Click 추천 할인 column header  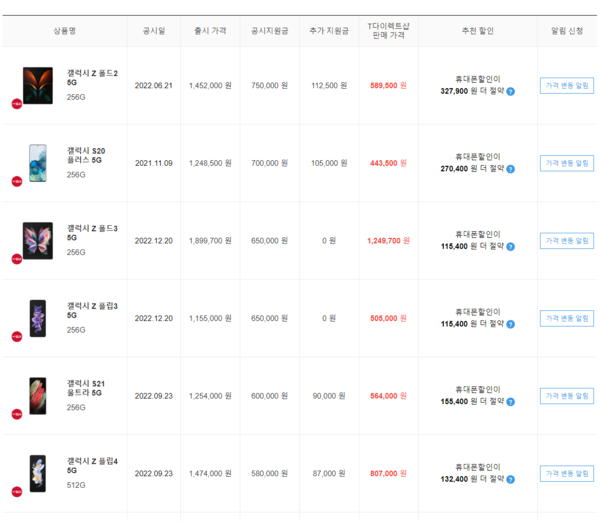tap(478, 31)
